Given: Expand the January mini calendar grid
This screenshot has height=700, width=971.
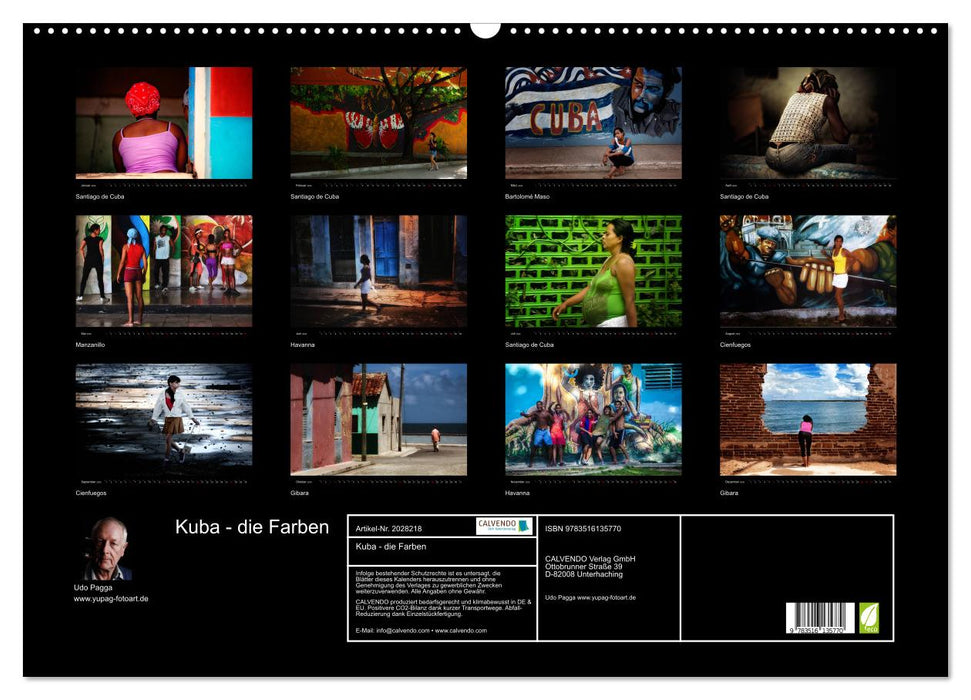Looking at the screenshot, I should point(165,185).
